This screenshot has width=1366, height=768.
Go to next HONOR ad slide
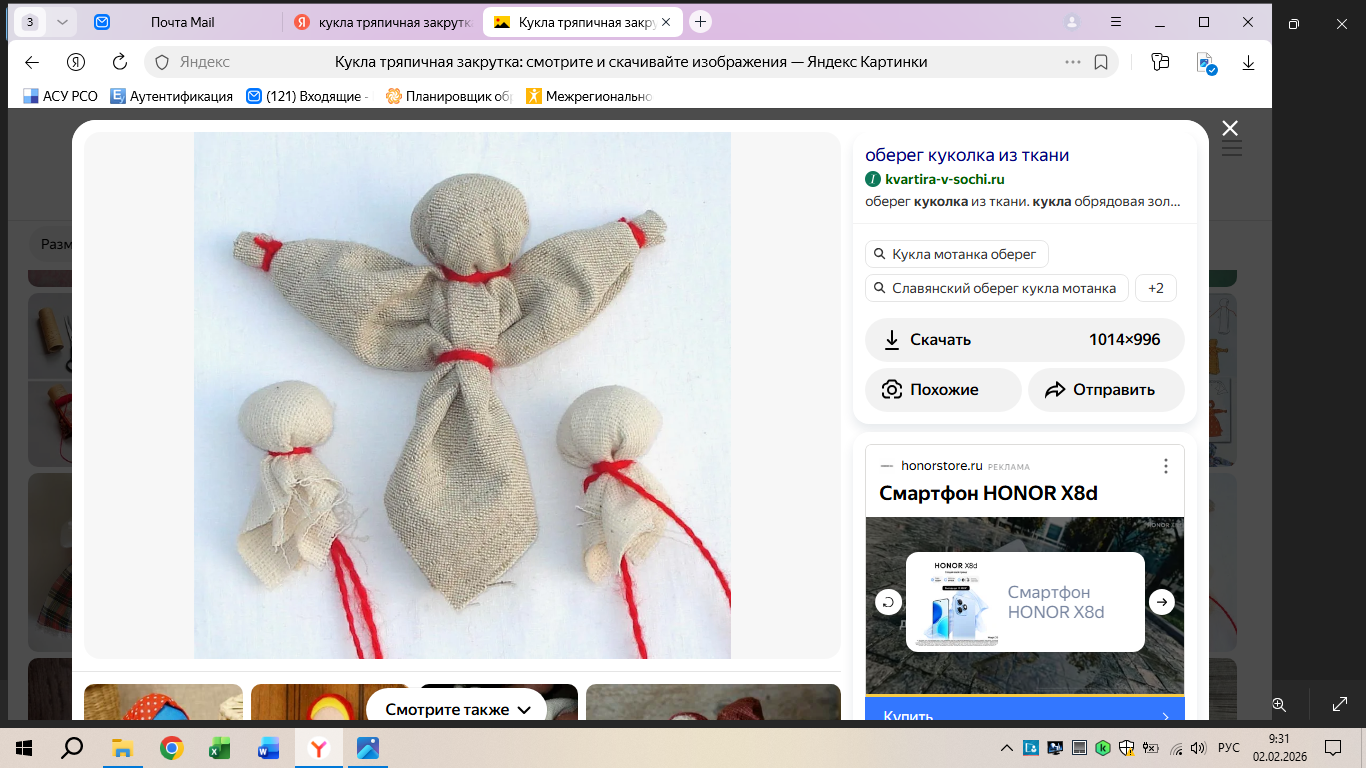tap(1161, 602)
